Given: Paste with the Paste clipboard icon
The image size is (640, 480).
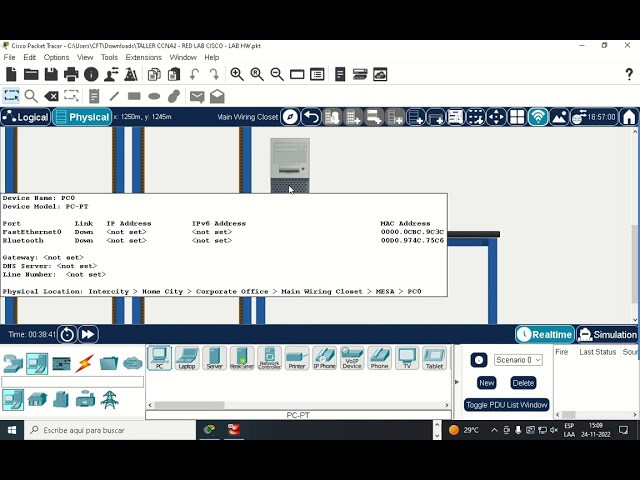Looking at the screenshot, I should coord(174,74).
